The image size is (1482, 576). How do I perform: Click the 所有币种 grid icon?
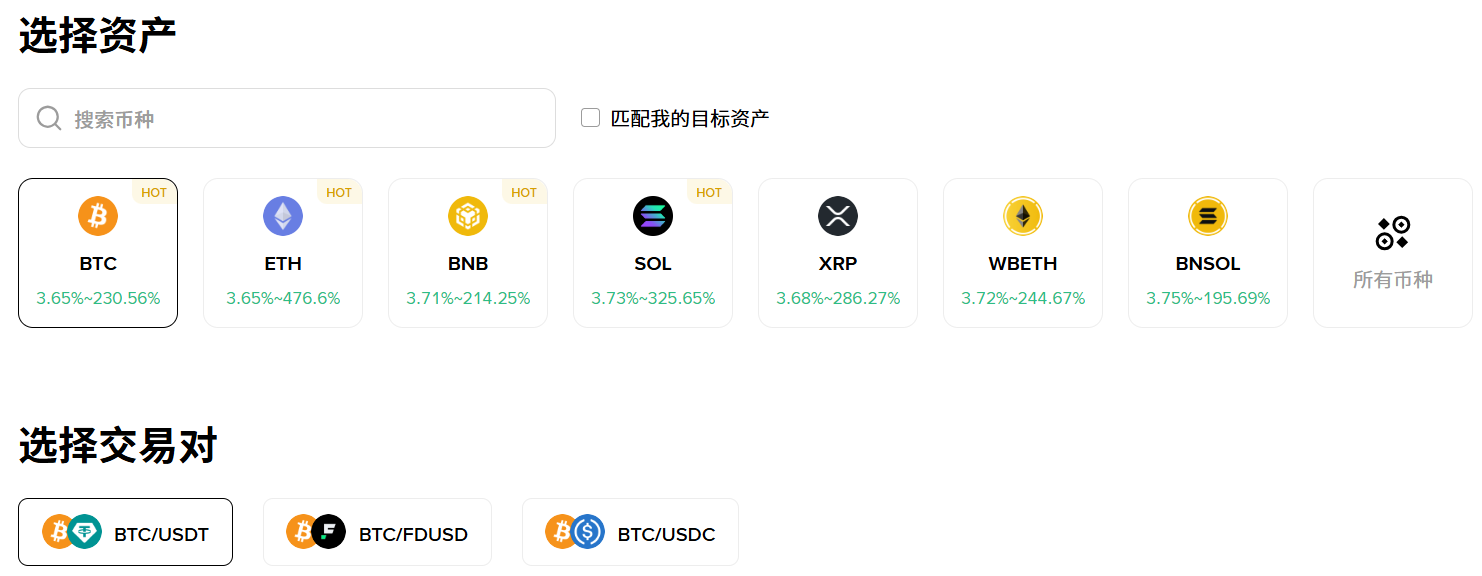coord(1392,233)
